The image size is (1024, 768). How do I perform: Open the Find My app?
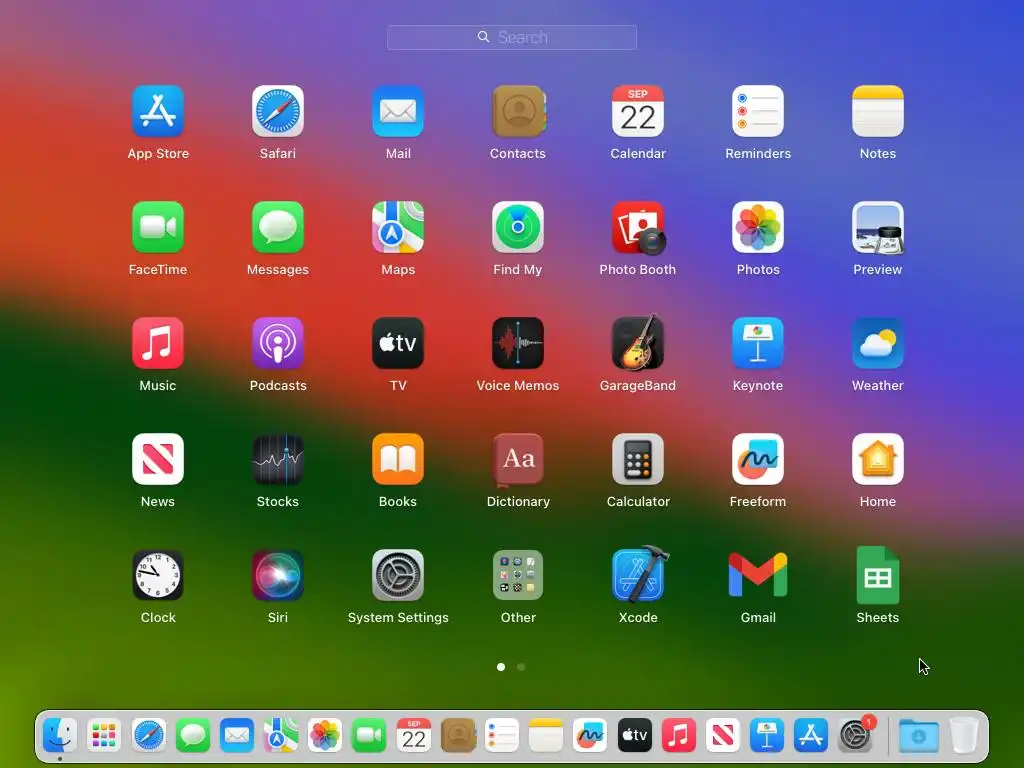518,227
